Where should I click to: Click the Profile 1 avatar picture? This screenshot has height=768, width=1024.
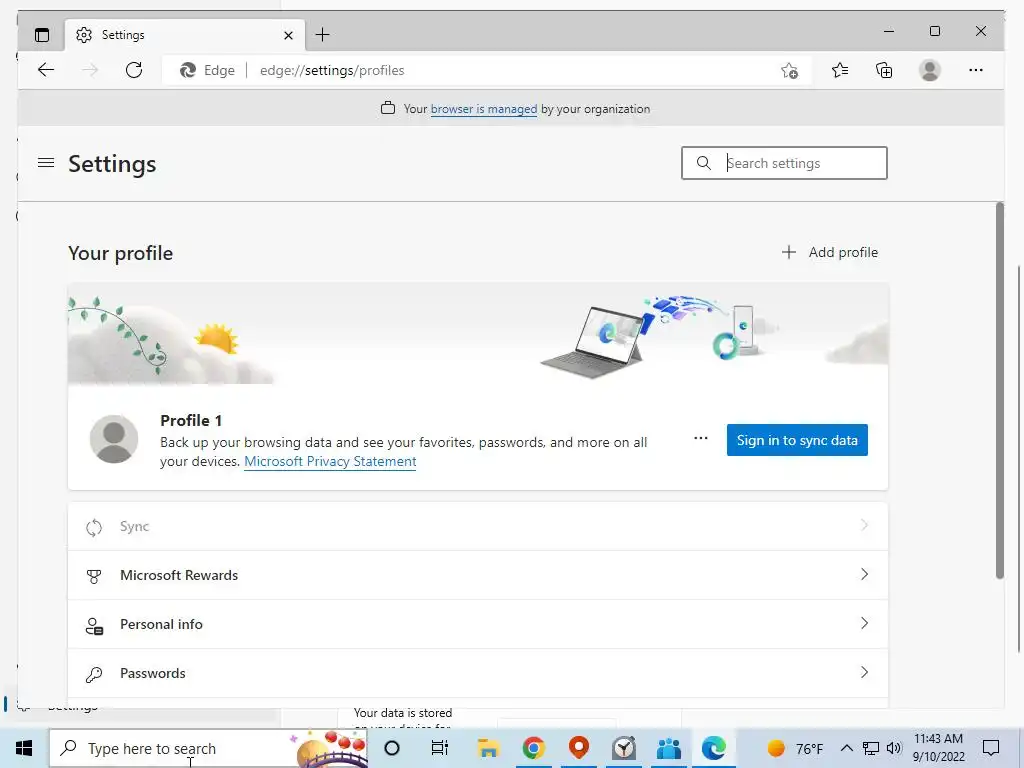coord(114,439)
